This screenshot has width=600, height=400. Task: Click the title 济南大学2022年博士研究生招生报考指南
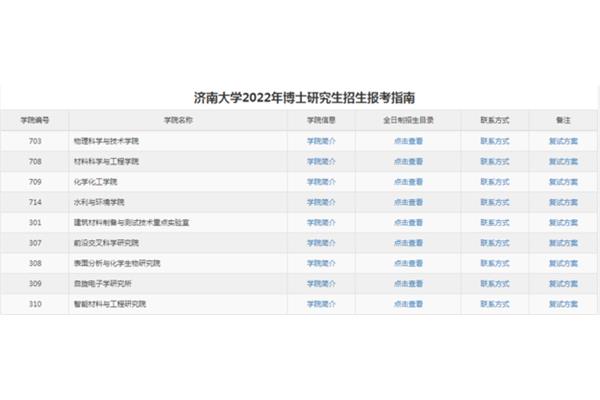click(x=304, y=98)
